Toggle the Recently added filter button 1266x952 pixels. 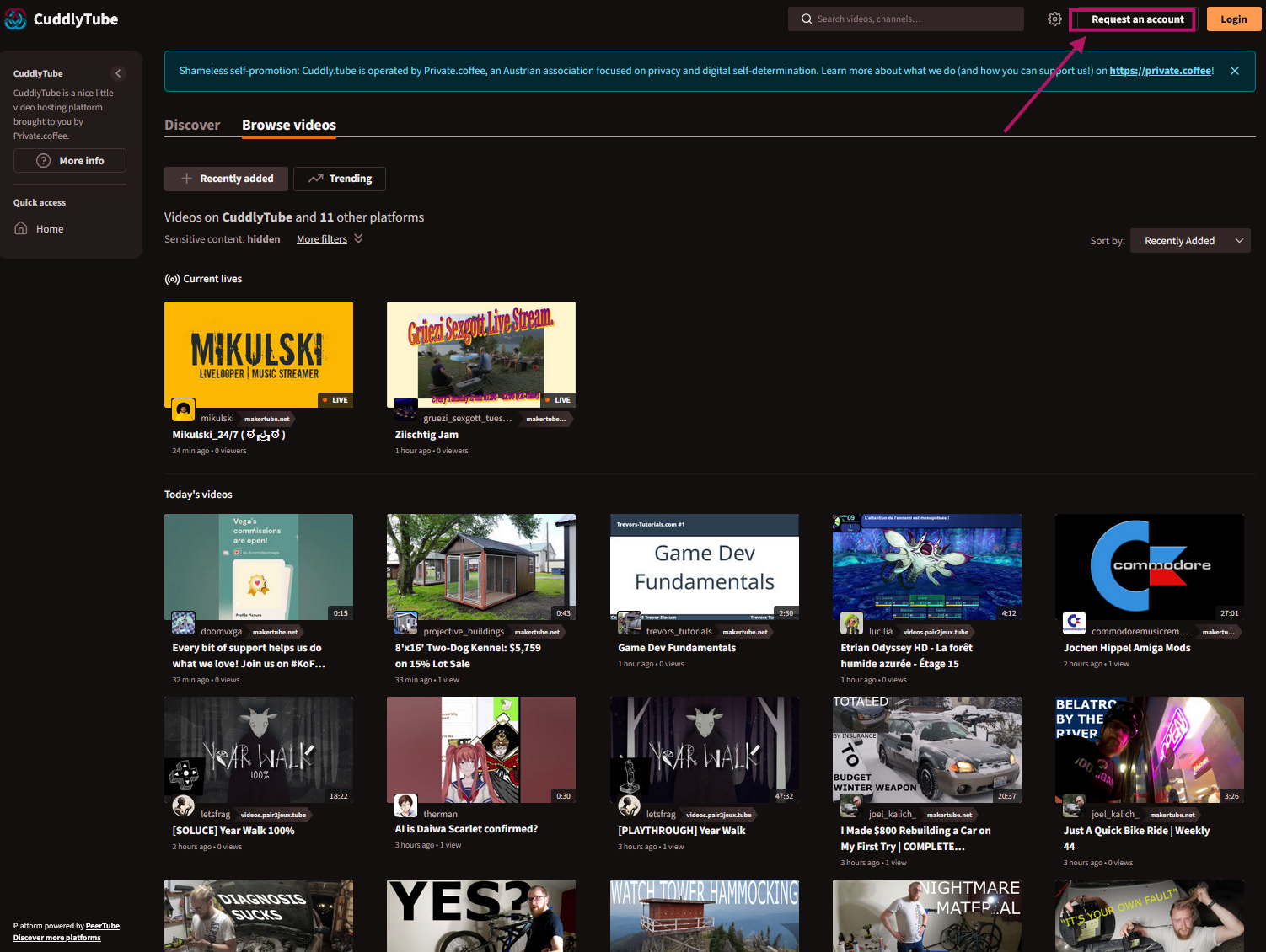pos(226,179)
